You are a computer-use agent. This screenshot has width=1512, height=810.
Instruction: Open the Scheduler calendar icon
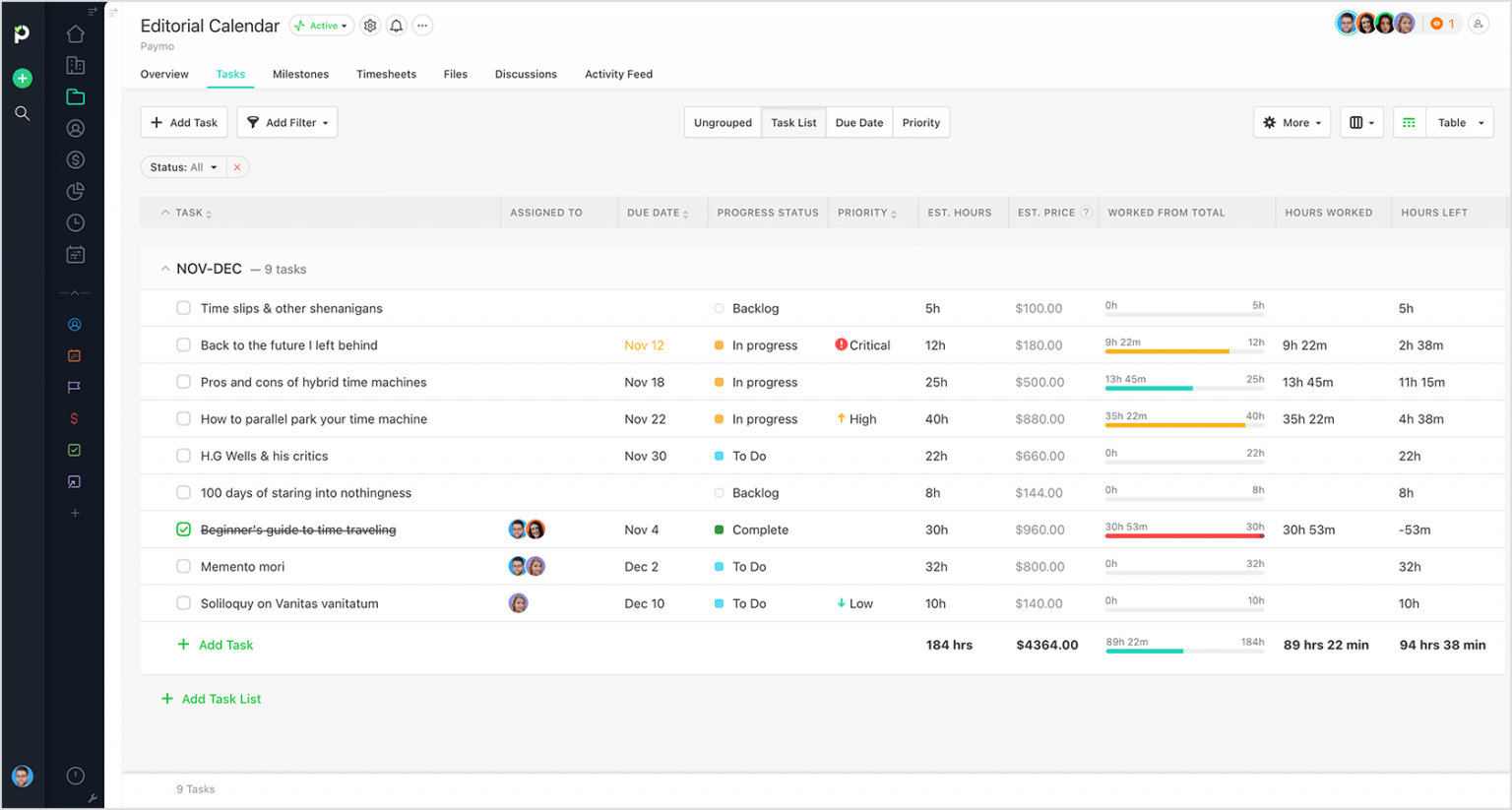(75, 253)
